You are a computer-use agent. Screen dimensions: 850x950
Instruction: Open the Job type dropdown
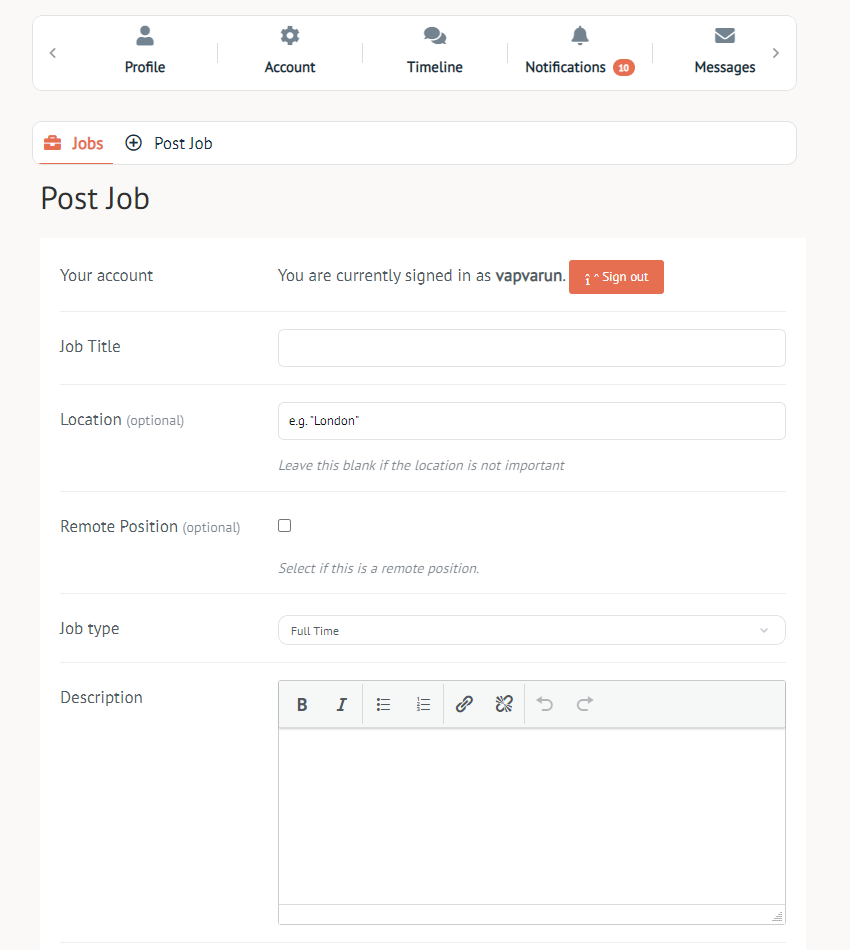coord(531,631)
